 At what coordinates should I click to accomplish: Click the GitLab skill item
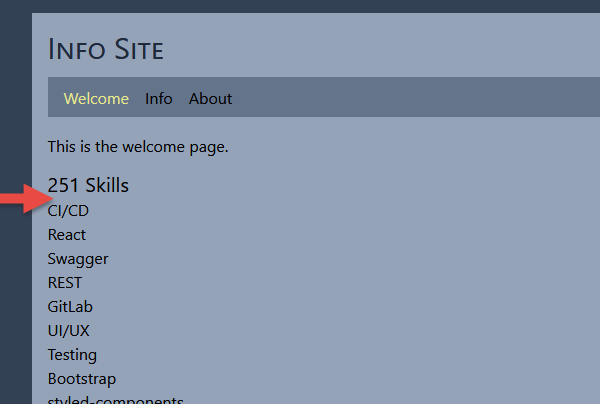[x=70, y=306]
